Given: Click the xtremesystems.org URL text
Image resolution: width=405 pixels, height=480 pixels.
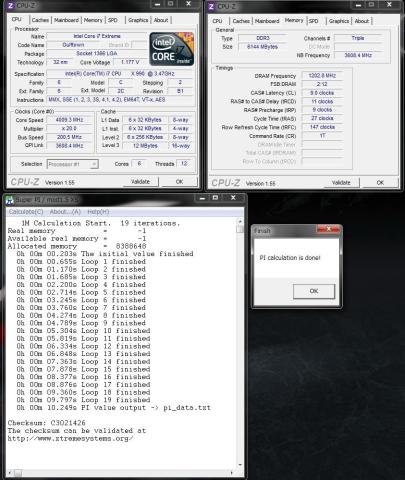Looking at the screenshot, I should 70,438.
